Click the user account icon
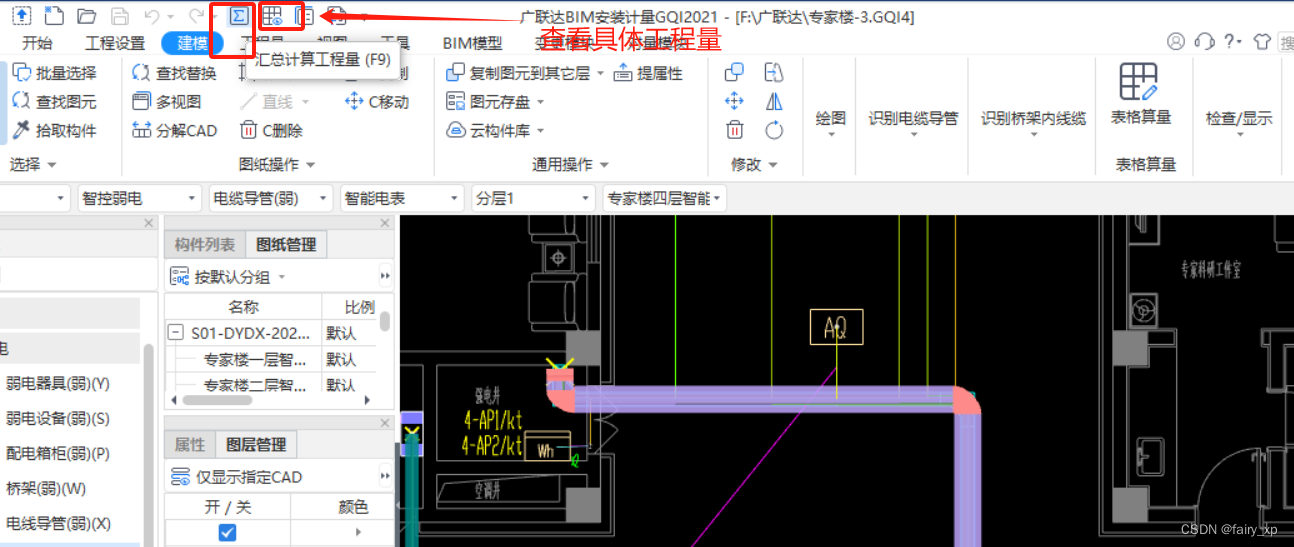This screenshot has height=547, width=1294. point(1176,41)
